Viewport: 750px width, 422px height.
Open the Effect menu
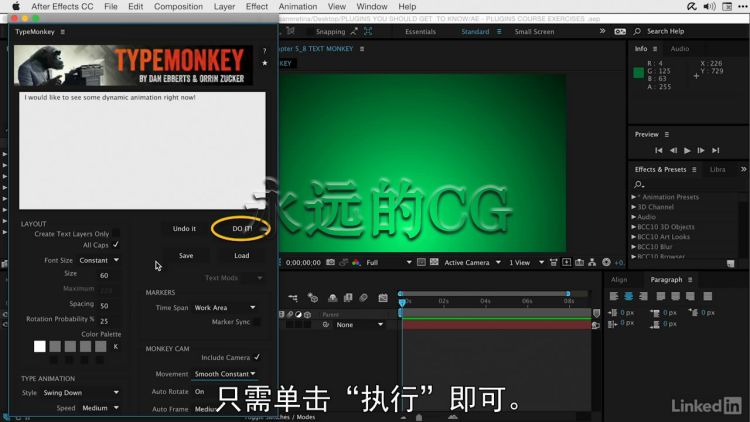tap(257, 6)
